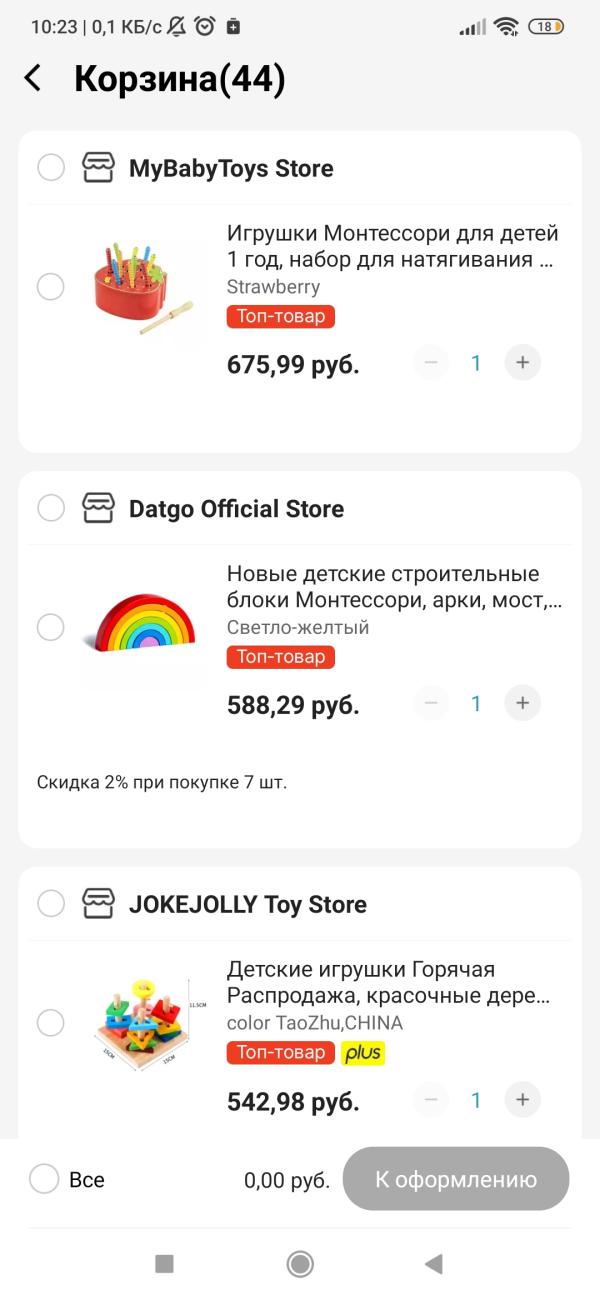Select all items in MyBabyToys Store
This screenshot has width=600, height=1299.
click(51, 168)
